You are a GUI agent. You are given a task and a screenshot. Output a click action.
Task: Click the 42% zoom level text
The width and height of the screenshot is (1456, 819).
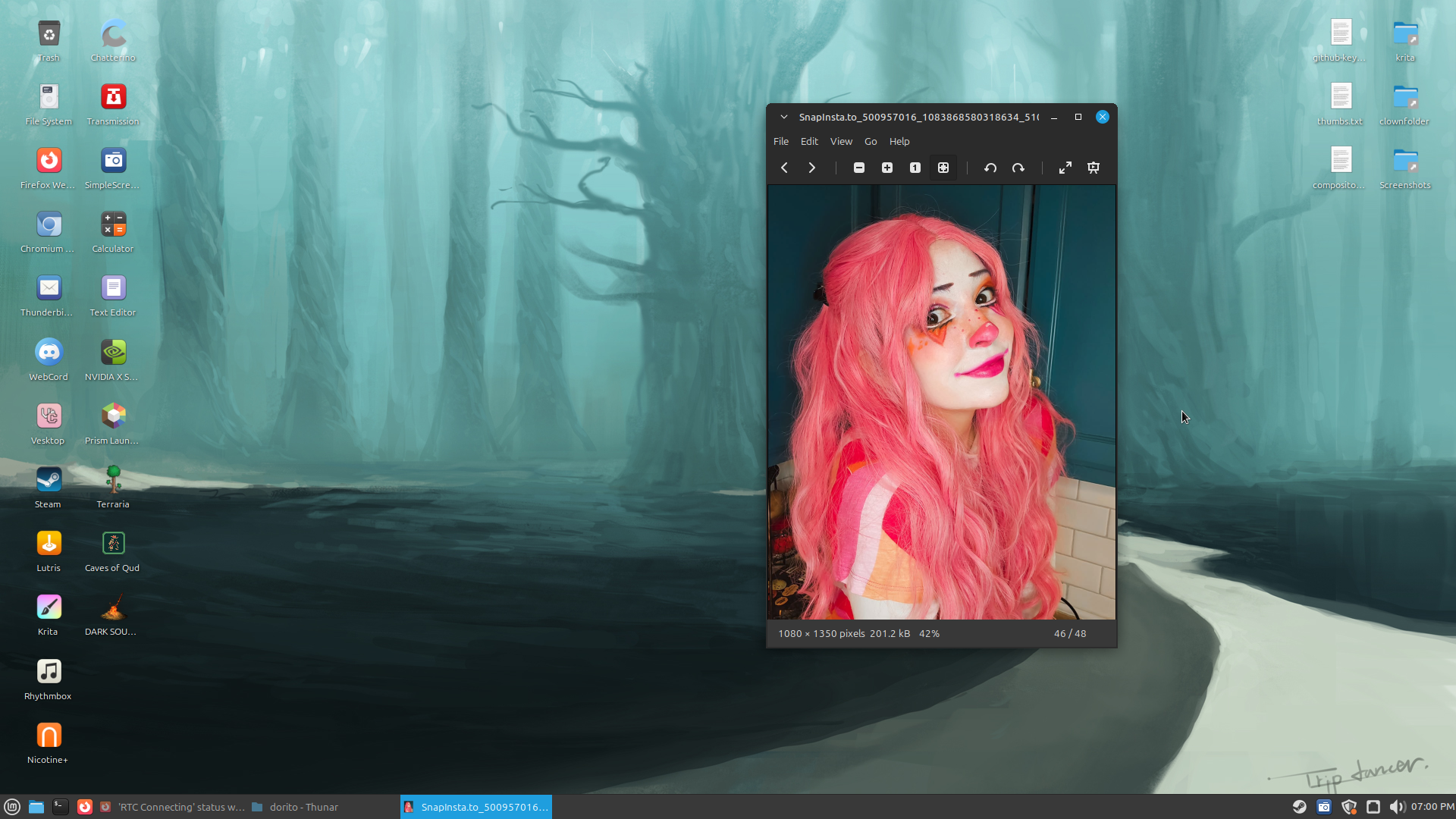[x=929, y=633]
